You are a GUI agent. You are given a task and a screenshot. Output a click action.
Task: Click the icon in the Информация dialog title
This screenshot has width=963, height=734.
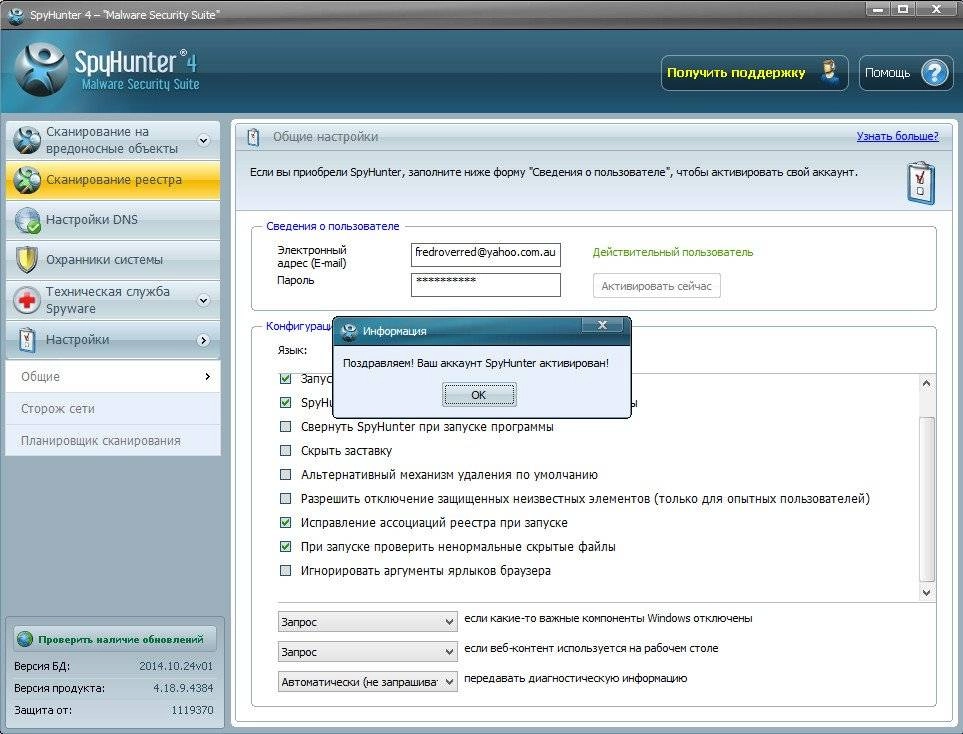point(349,331)
